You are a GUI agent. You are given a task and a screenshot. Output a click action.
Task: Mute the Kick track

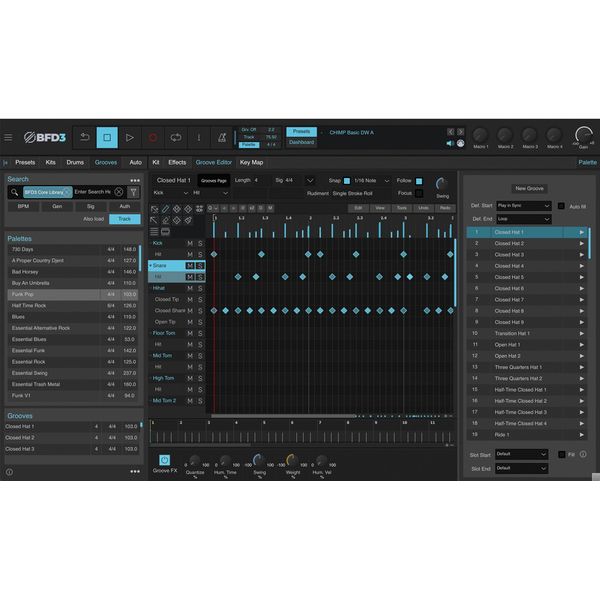click(x=190, y=243)
